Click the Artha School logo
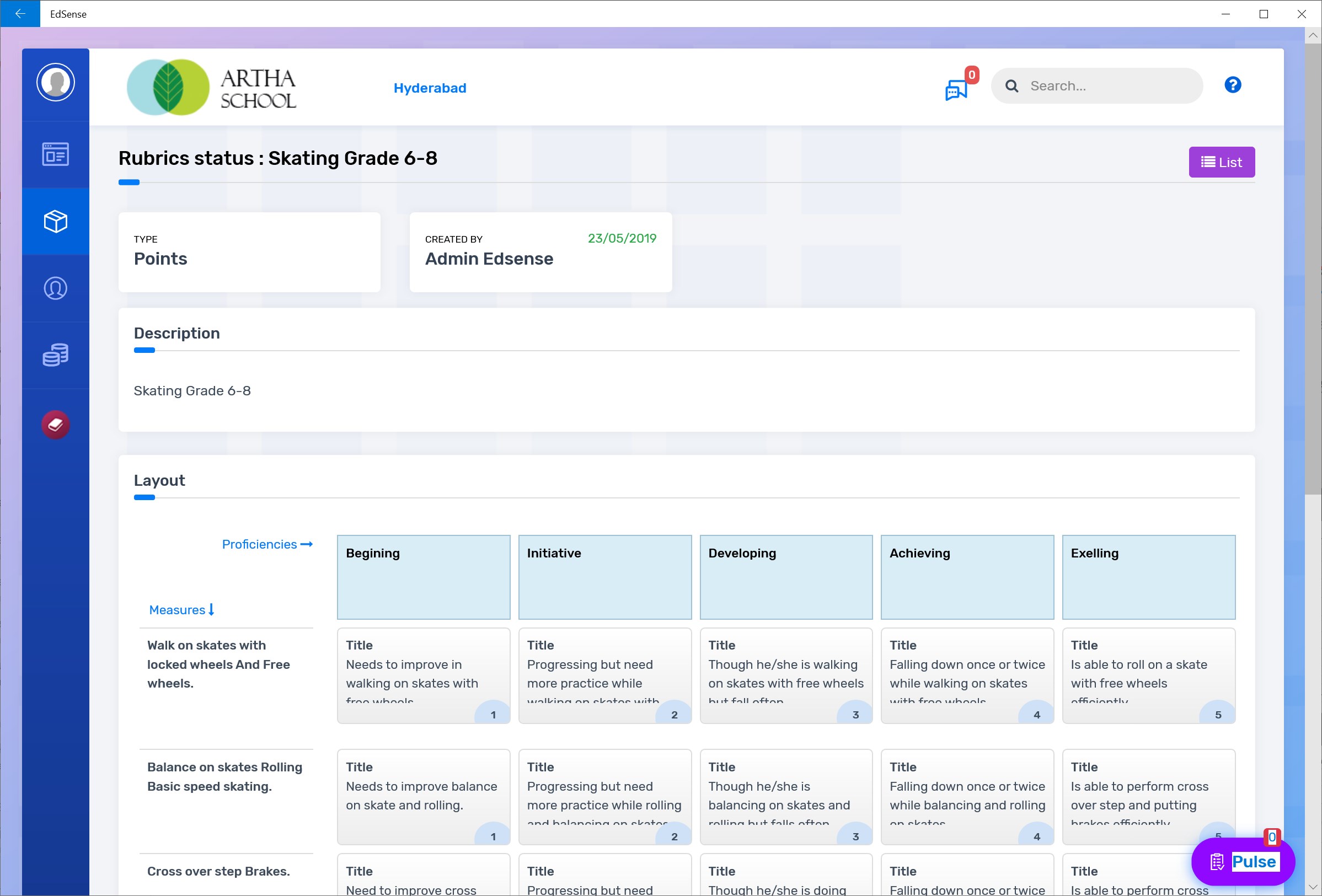Screen dimensions: 1322x896 click(x=212, y=88)
